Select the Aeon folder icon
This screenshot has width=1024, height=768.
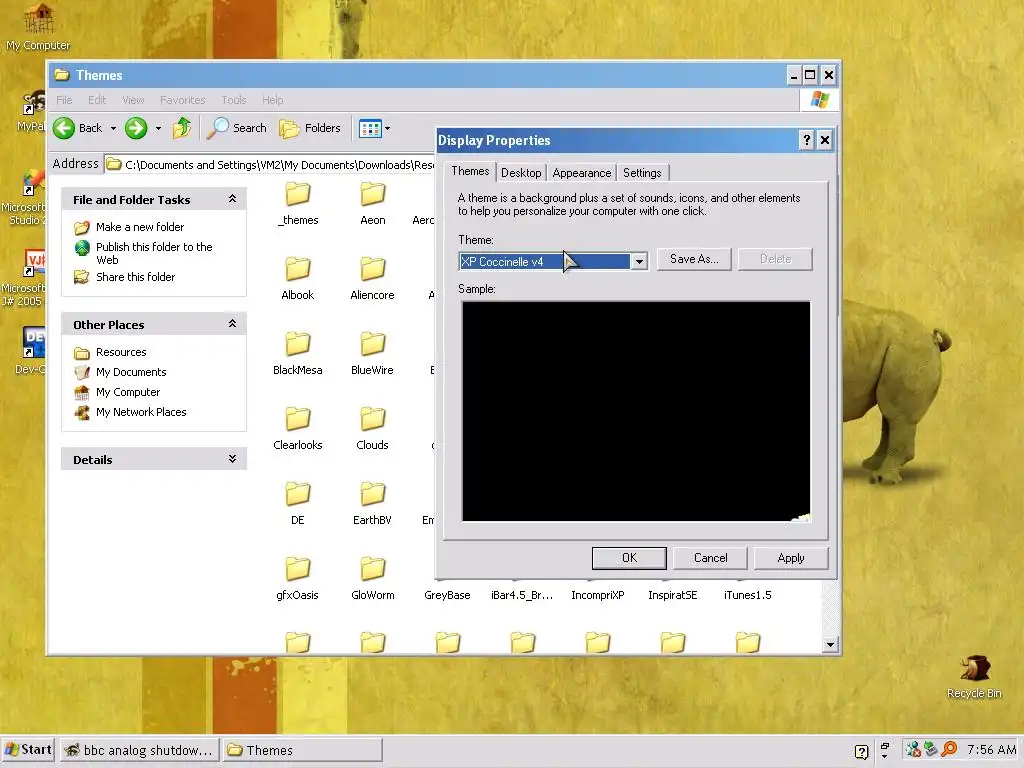pos(373,194)
